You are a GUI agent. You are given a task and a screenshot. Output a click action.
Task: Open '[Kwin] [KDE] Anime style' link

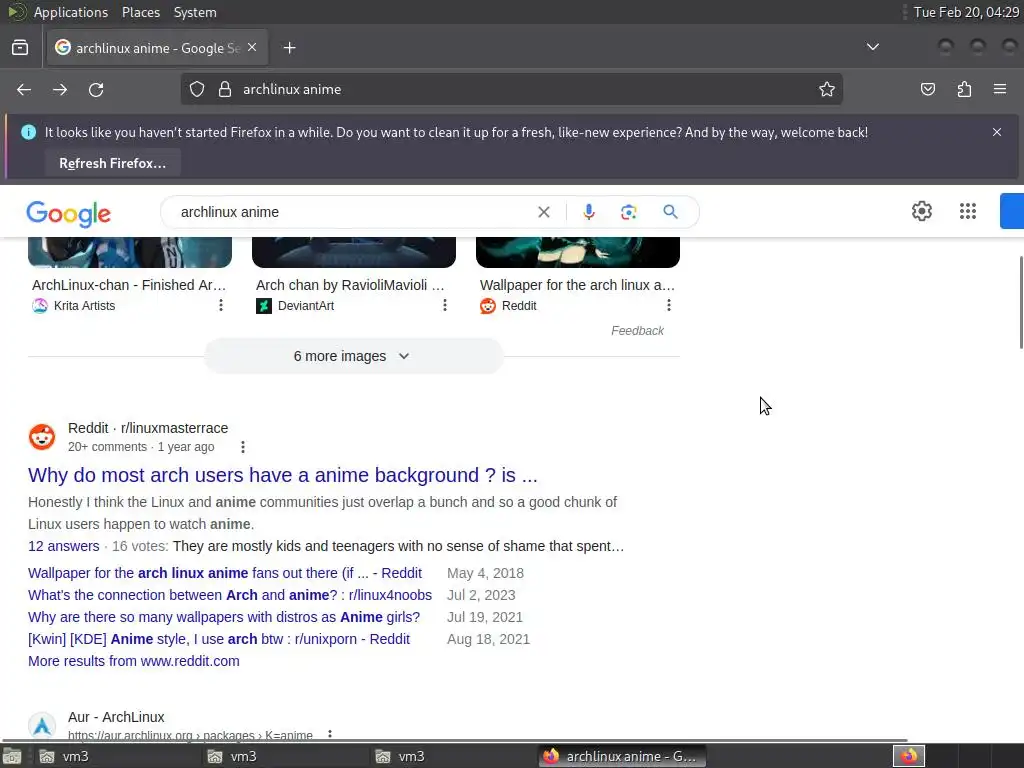coord(219,639)
